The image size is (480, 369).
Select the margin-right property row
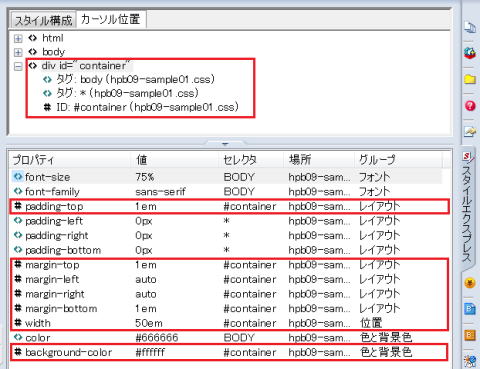[x=227, y=294]
